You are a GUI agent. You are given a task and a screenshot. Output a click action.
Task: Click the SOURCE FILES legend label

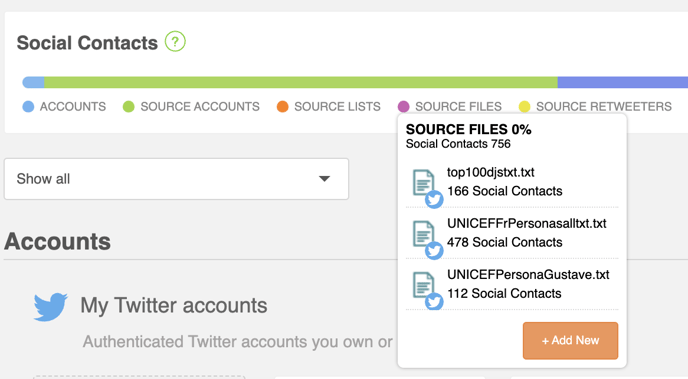459,107
